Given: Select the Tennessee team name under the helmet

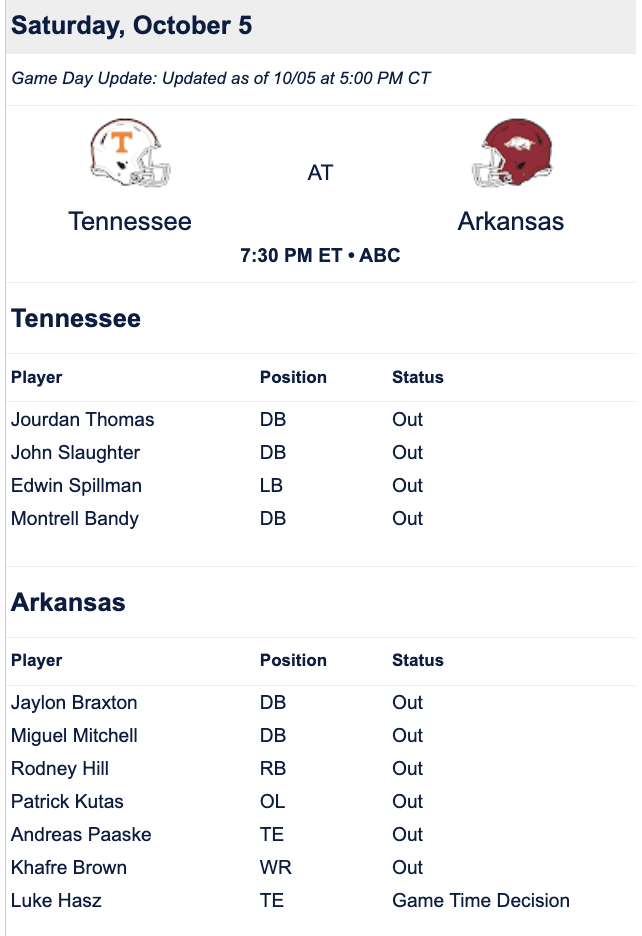Looking at the screenshot, I should (x=130, y=221).
